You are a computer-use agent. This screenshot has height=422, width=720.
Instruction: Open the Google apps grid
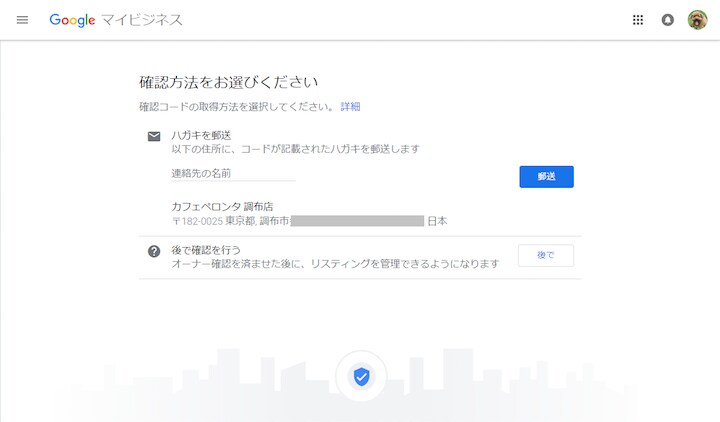638,20
